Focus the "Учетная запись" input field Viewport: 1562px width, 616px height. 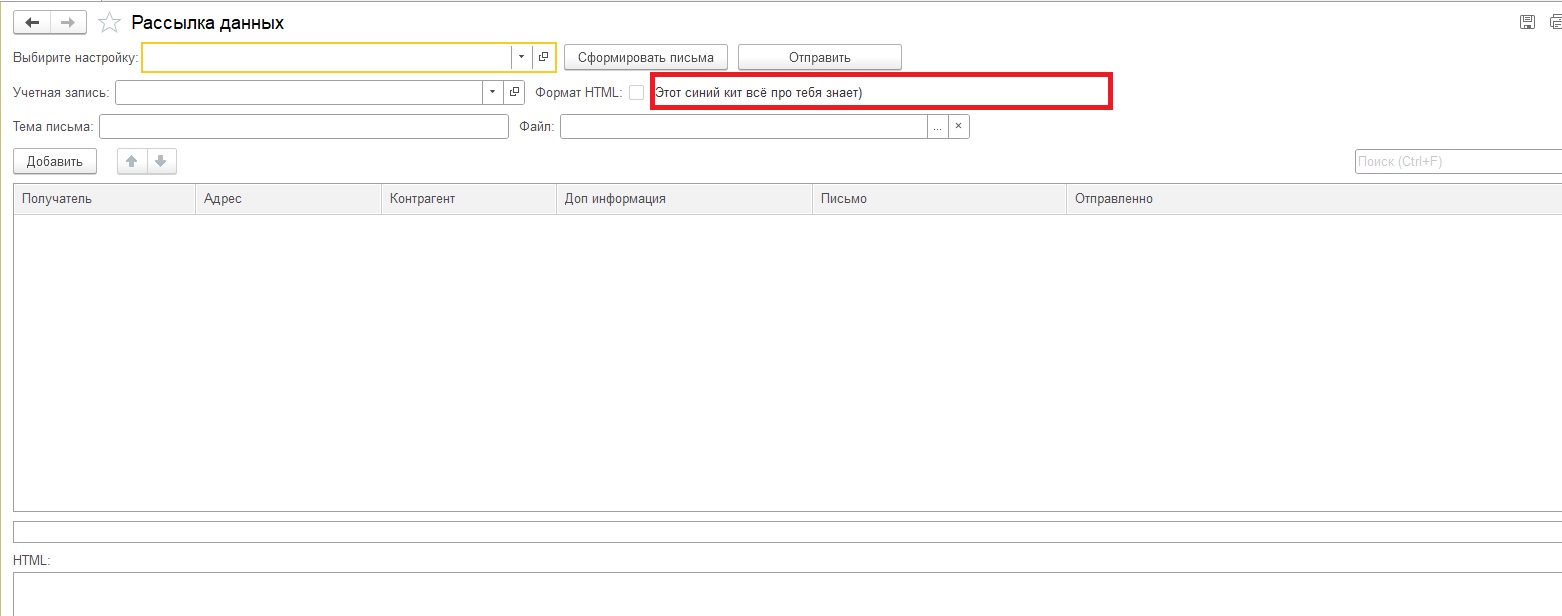(299, 92)
